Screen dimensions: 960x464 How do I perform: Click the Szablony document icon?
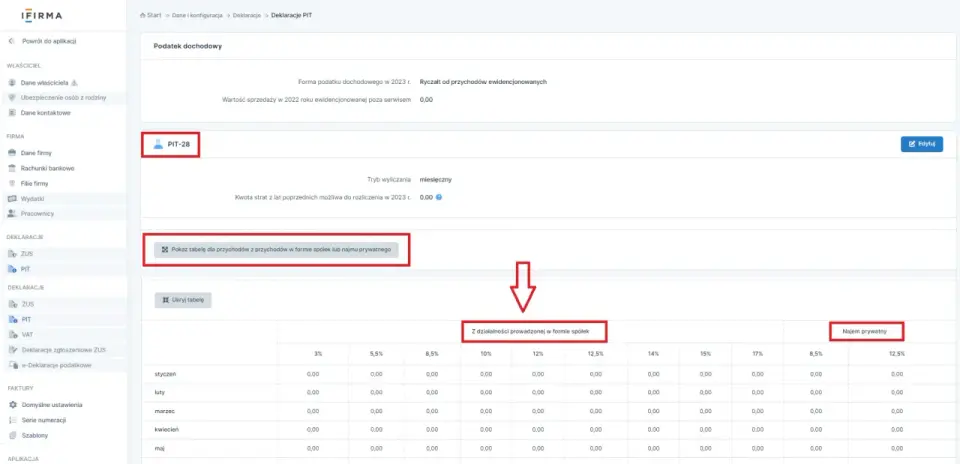click(x=12, y=435)
